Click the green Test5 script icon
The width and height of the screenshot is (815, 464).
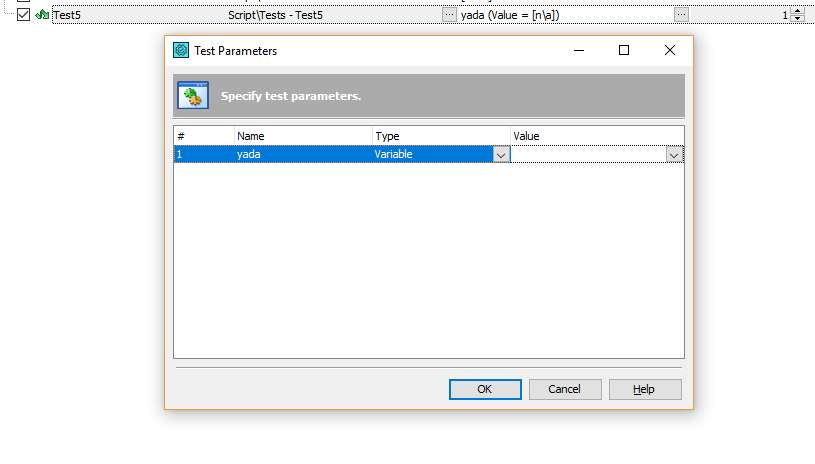[42, 15]
